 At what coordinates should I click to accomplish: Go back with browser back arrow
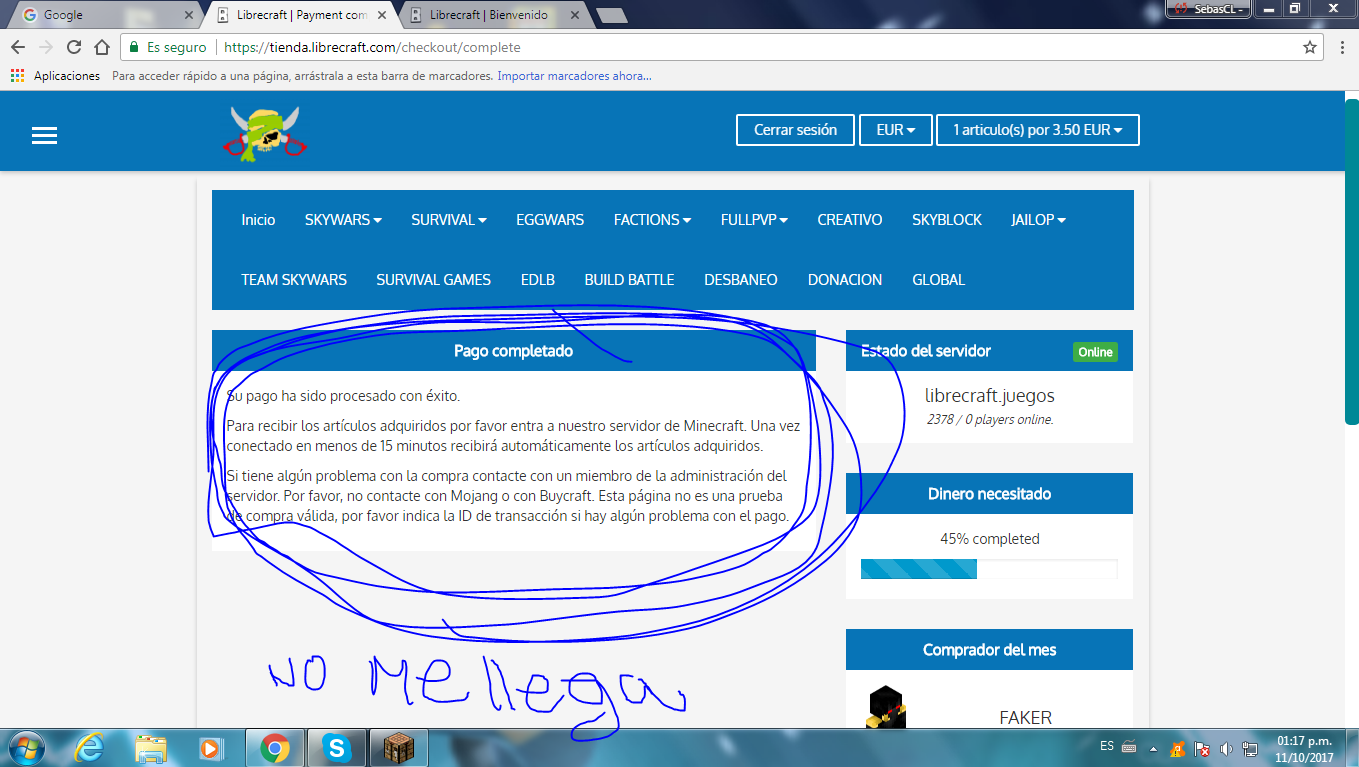(18, 47)
